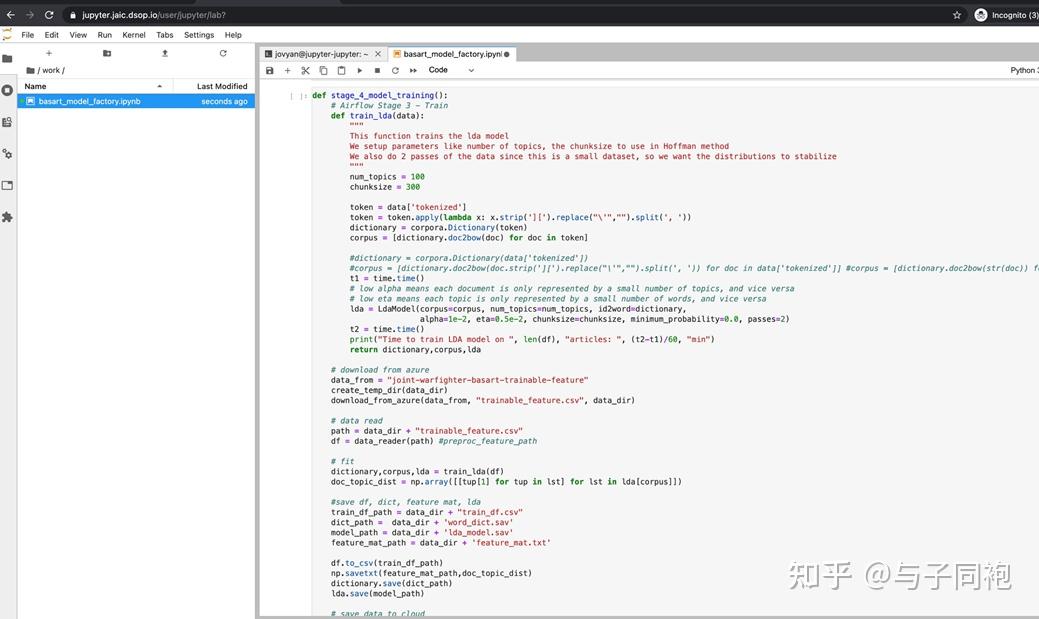The width and height of the screenshot is (1039, 619).
Task: Open the View menu
Action: click(78, 35)
